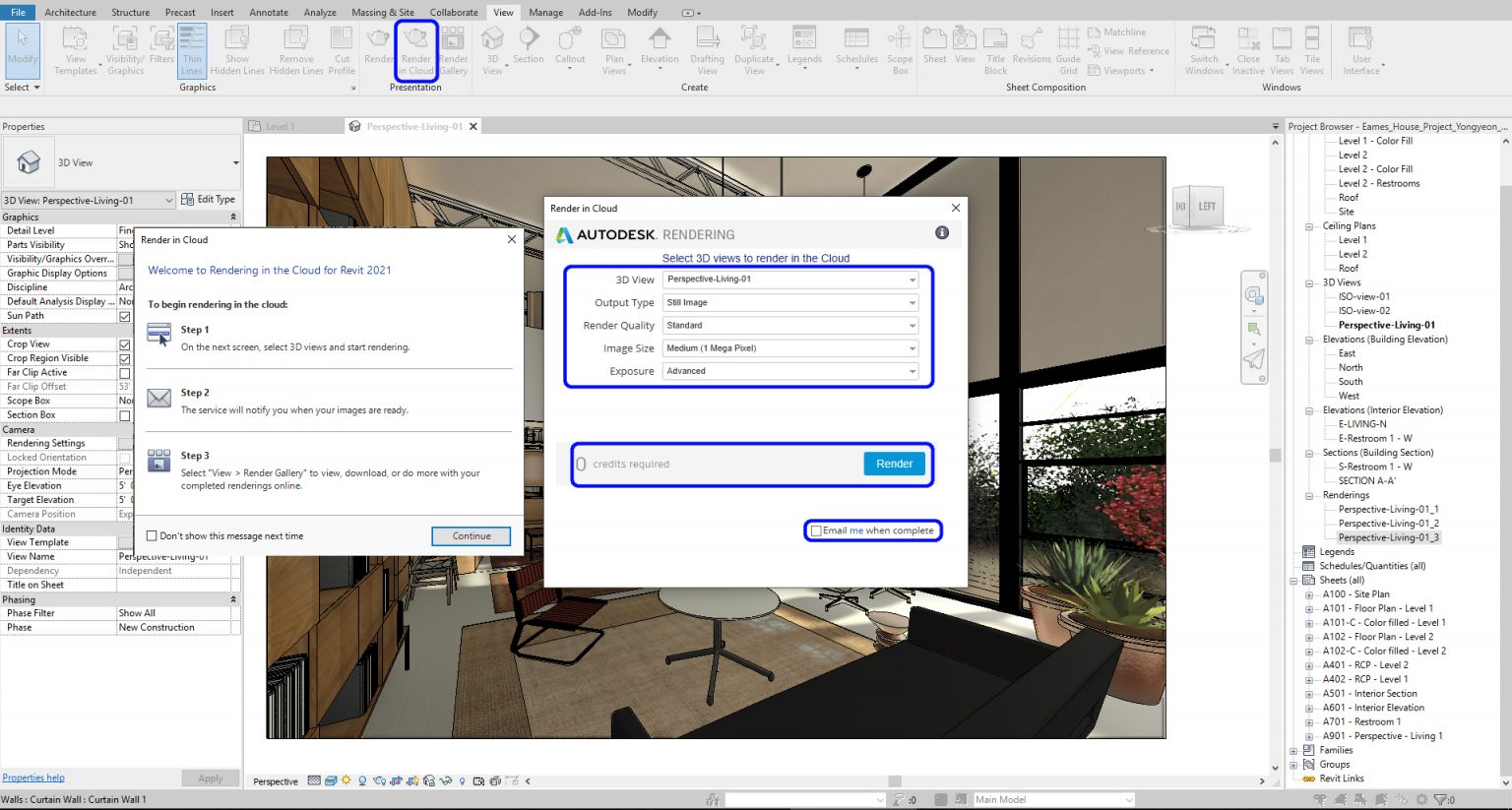
Task: Click Continue in the welcome dialog
Action: (471, 536)
